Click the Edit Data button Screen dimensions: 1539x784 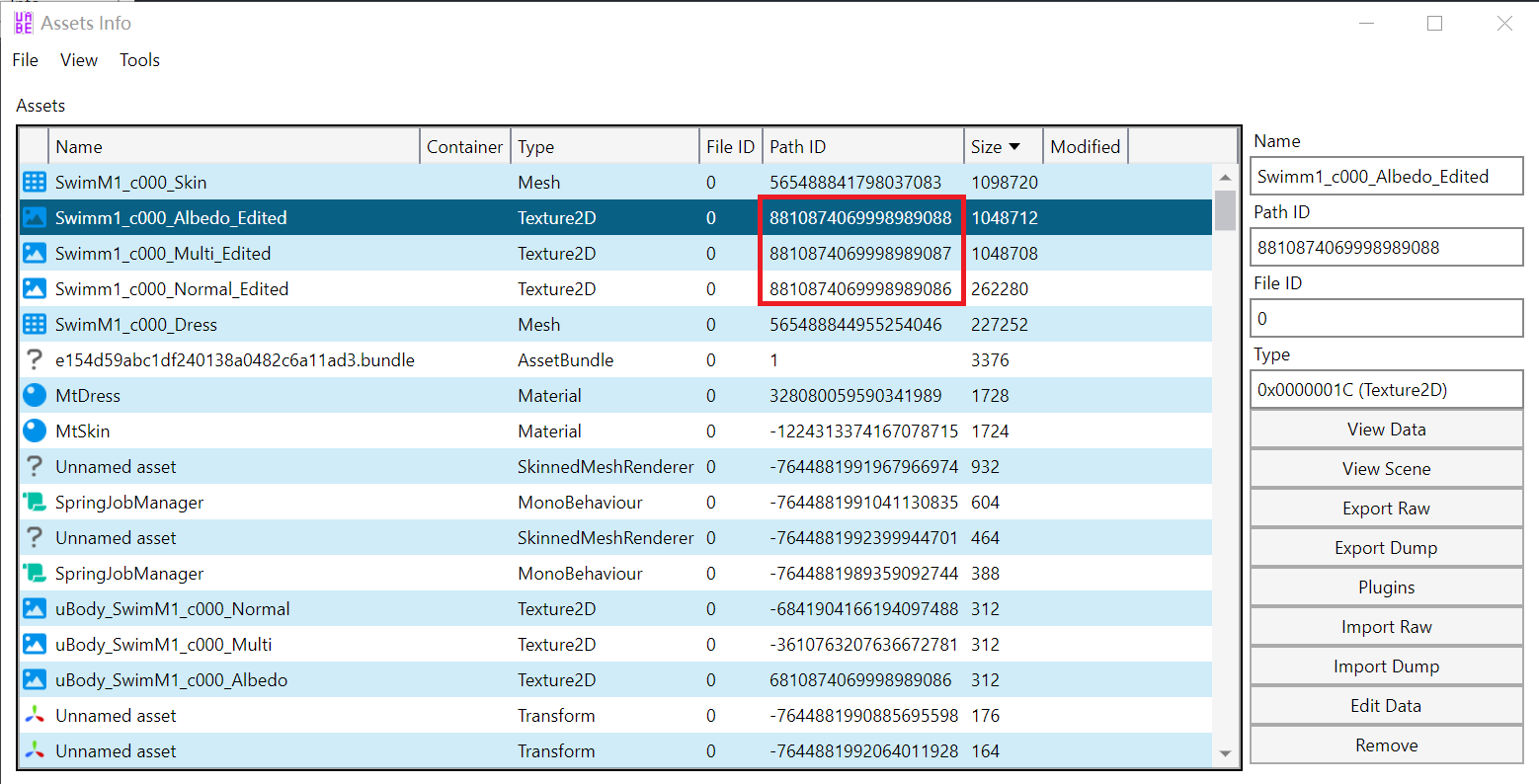click(1386, 706)
